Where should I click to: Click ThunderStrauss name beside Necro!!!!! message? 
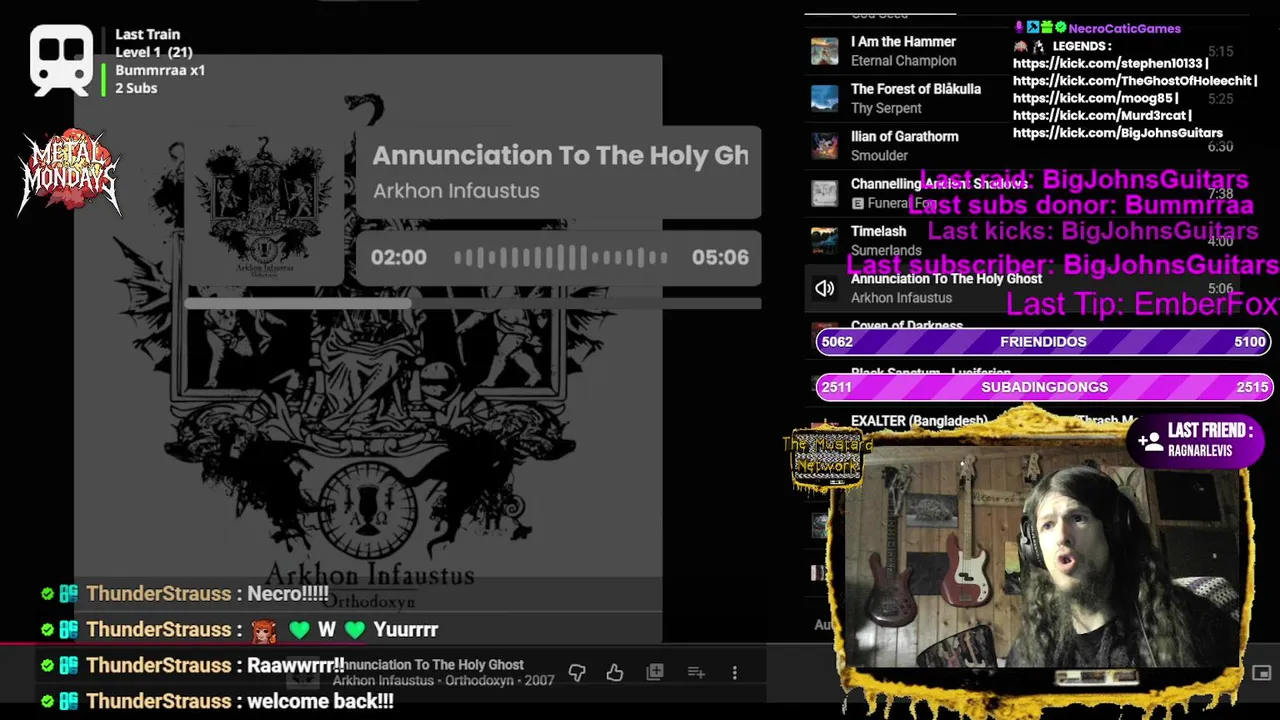point(159,594)
